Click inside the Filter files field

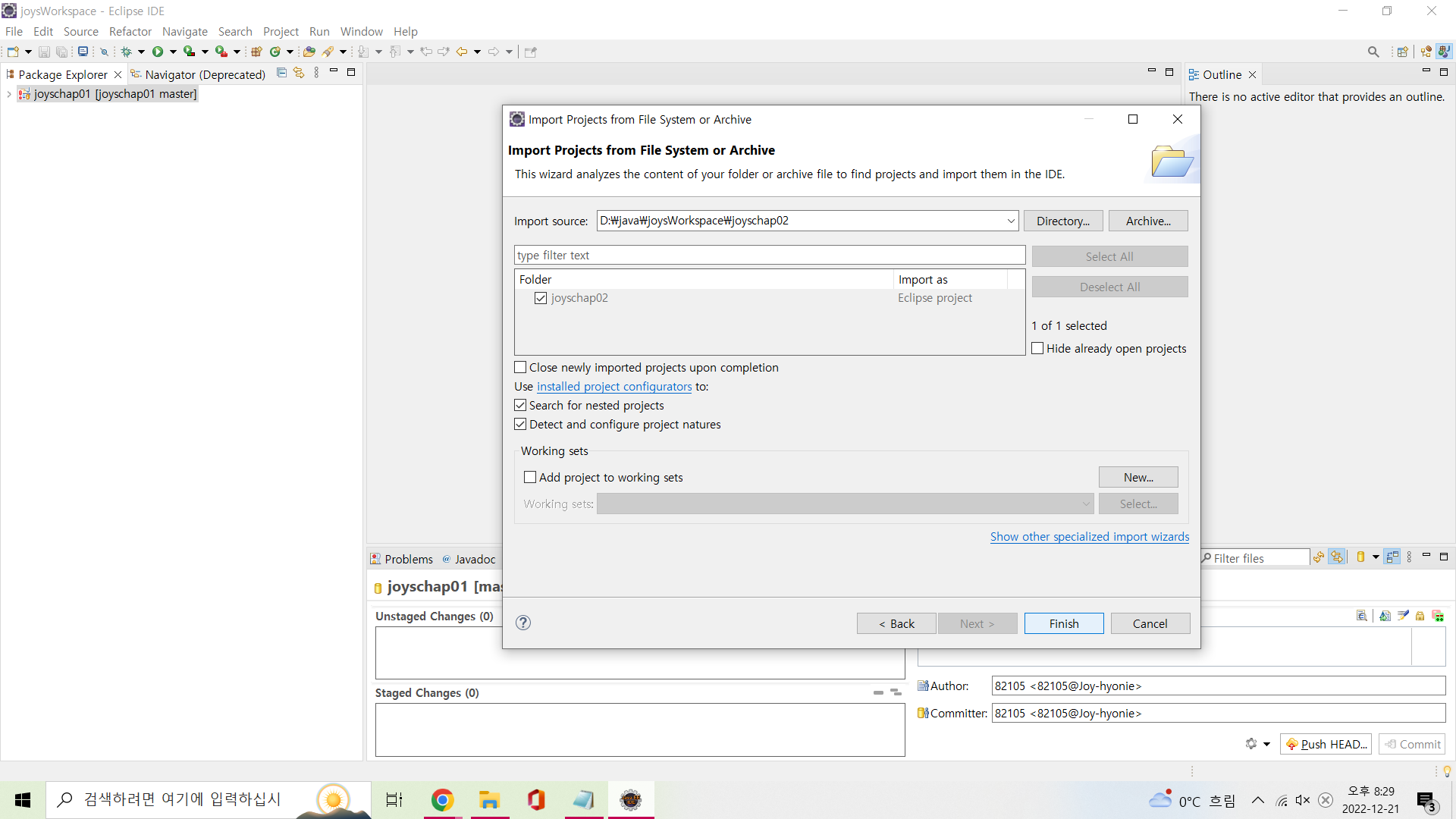tap(1259, 557)
